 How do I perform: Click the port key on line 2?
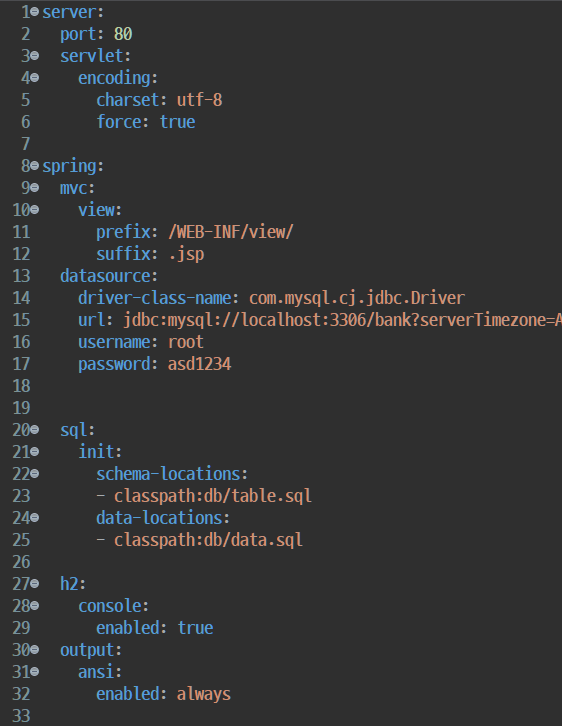click(x=78, y=34)
